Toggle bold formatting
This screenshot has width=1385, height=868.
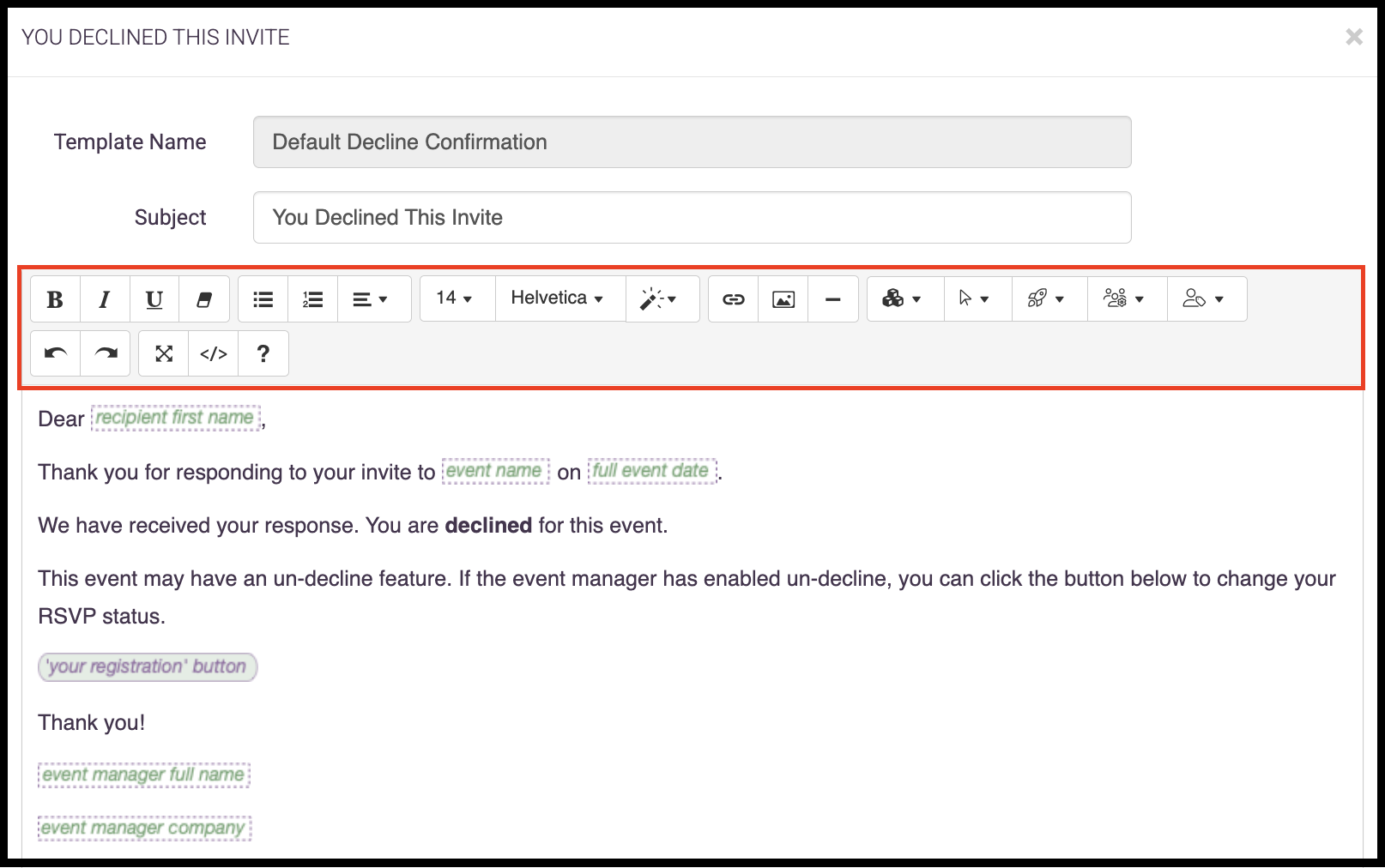pyautogui.click(x=55, y=299)
